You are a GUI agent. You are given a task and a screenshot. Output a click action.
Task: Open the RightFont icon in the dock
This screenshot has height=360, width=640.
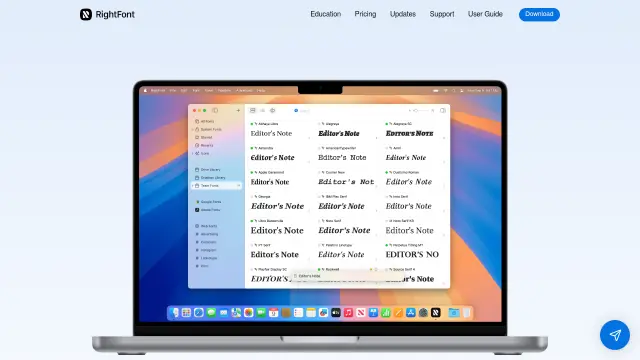click(x=436, y=313)
